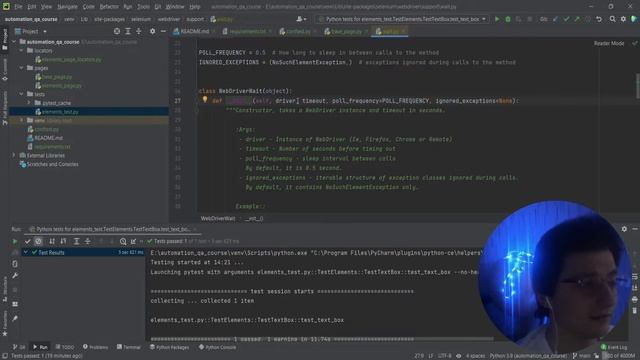Collapse Test Results tree node
The height and width of the screenshot is (360, 640).
tap(26, 253)
